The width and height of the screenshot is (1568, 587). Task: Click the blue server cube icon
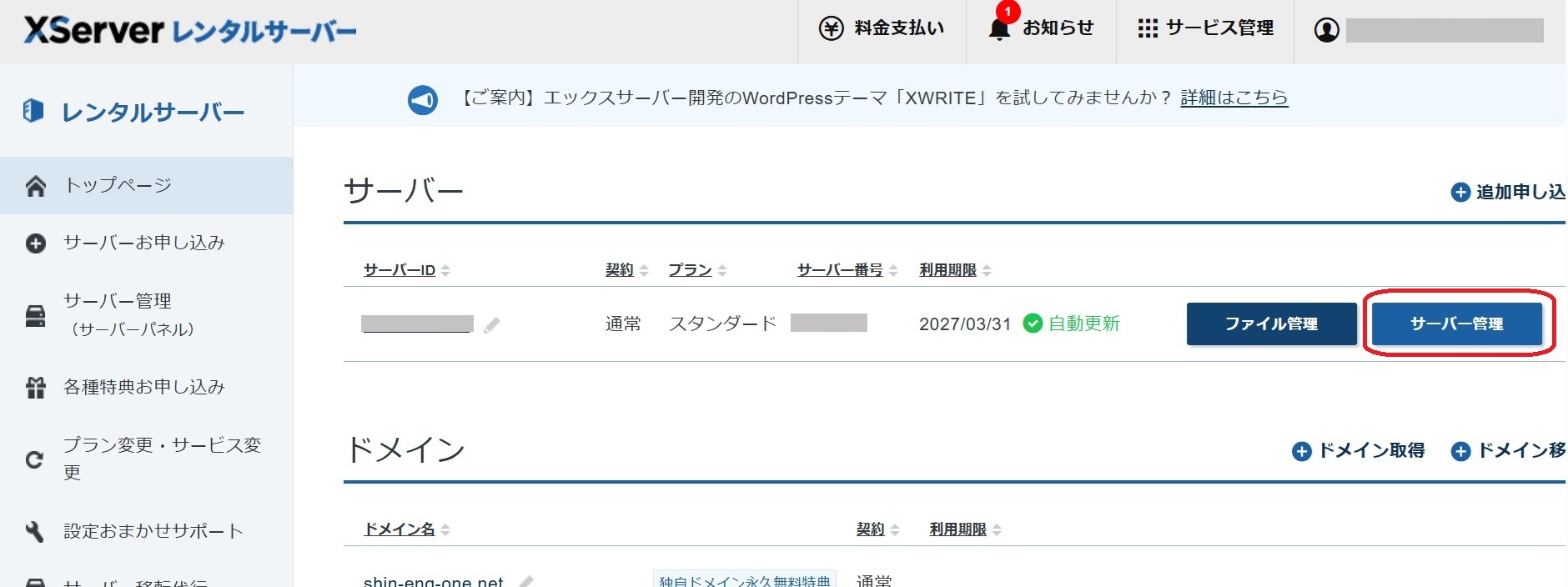33,110
